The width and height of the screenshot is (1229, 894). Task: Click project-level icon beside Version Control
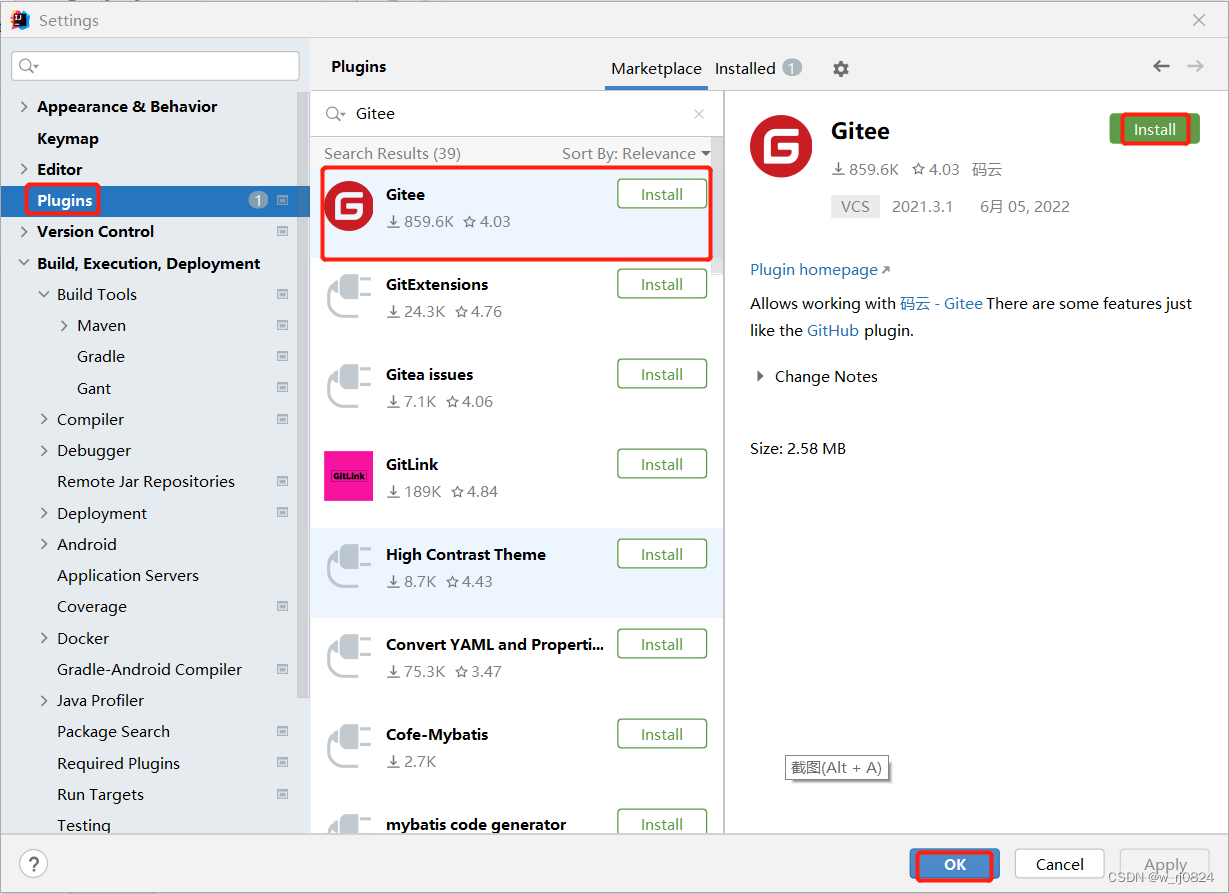click(283, 232)
